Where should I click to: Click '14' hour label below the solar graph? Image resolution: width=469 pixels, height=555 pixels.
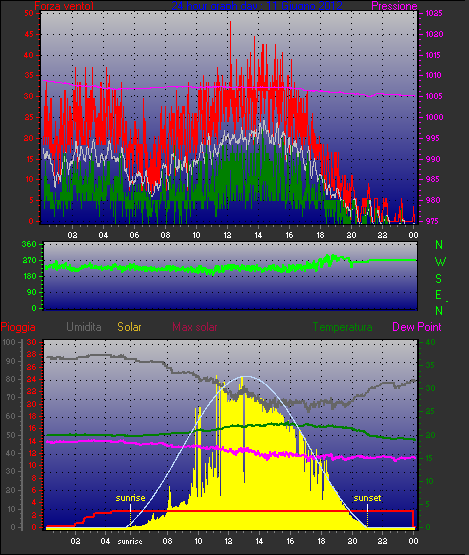[259, 541]
